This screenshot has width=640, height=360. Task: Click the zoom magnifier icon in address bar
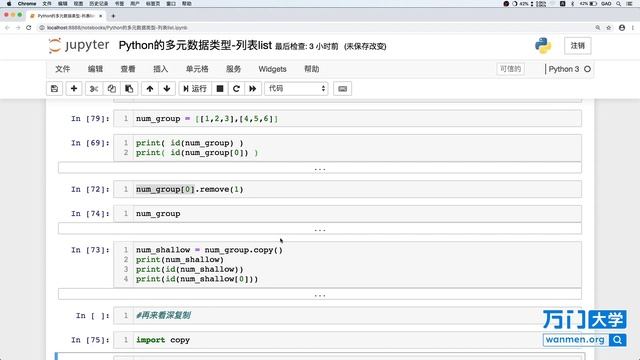[x=598, y=28]
